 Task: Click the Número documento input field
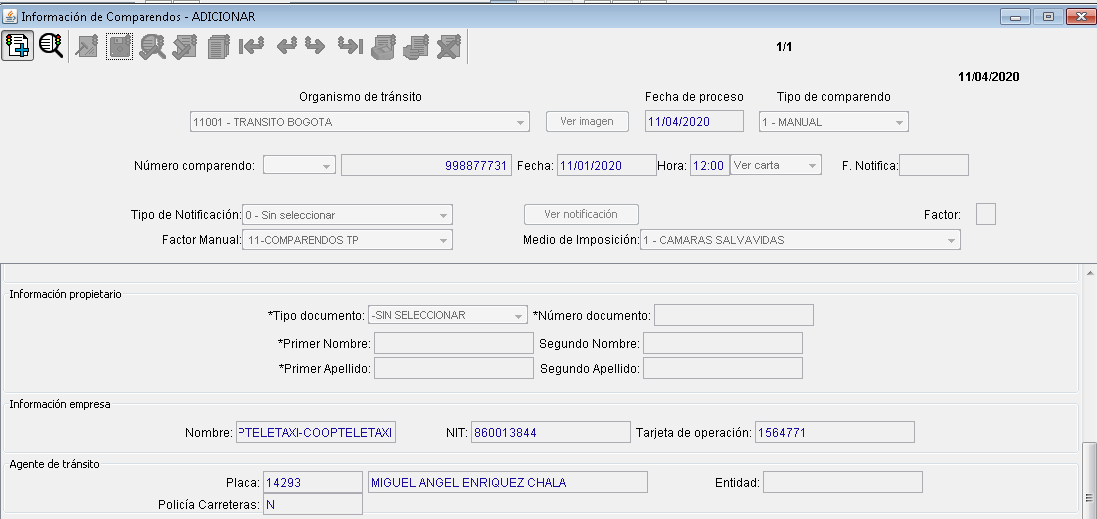tap(733, 316)
